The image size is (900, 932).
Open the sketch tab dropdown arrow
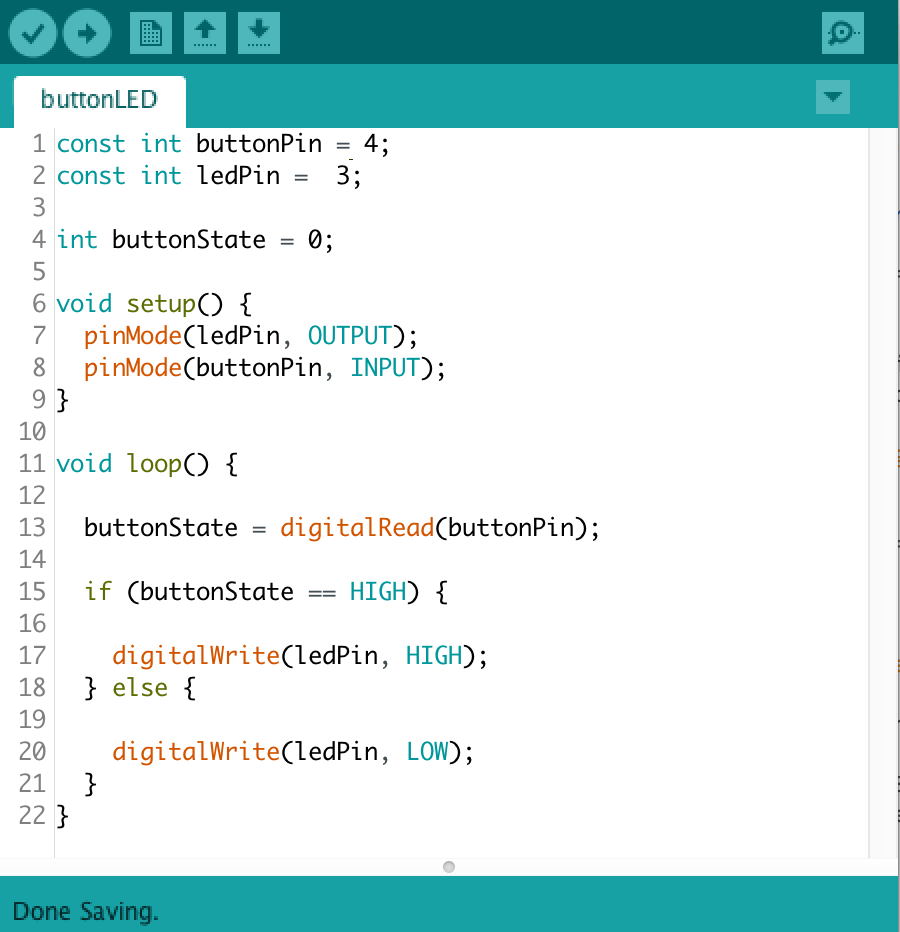(x=833, y=98)
